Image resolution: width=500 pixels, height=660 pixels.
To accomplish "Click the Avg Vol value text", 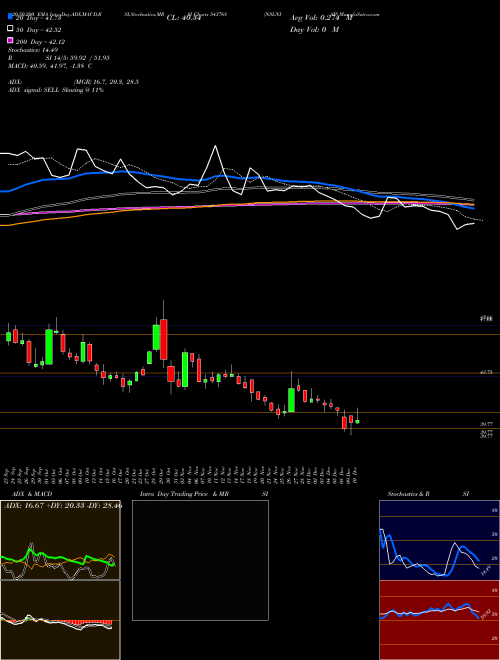I will [321, 18].
